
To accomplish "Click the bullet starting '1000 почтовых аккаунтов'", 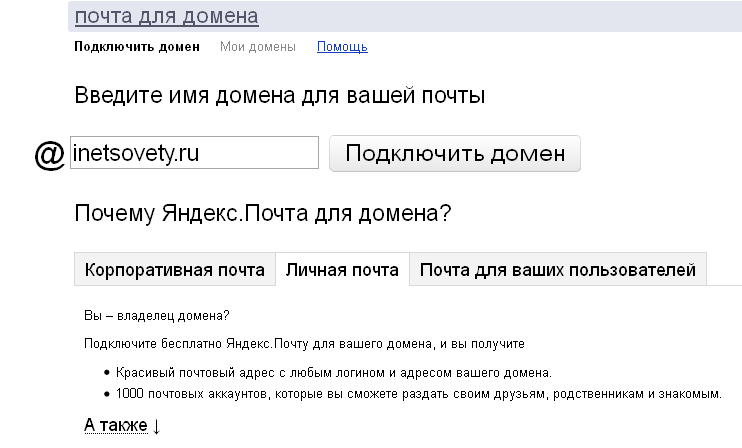I will coord(419,394).
